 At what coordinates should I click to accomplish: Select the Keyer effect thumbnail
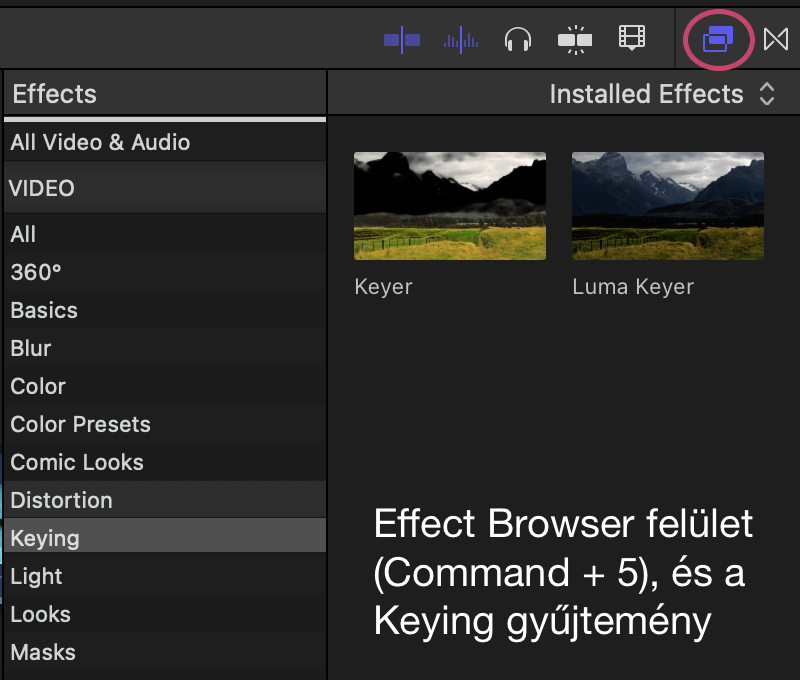449,206
